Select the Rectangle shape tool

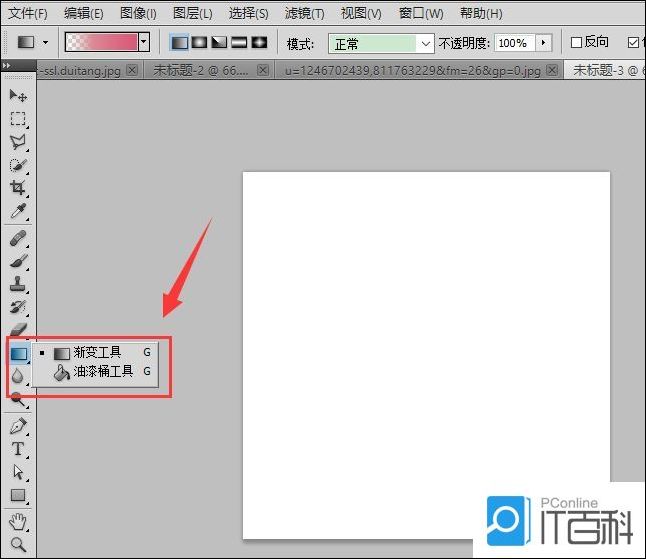tap(18, 495)
